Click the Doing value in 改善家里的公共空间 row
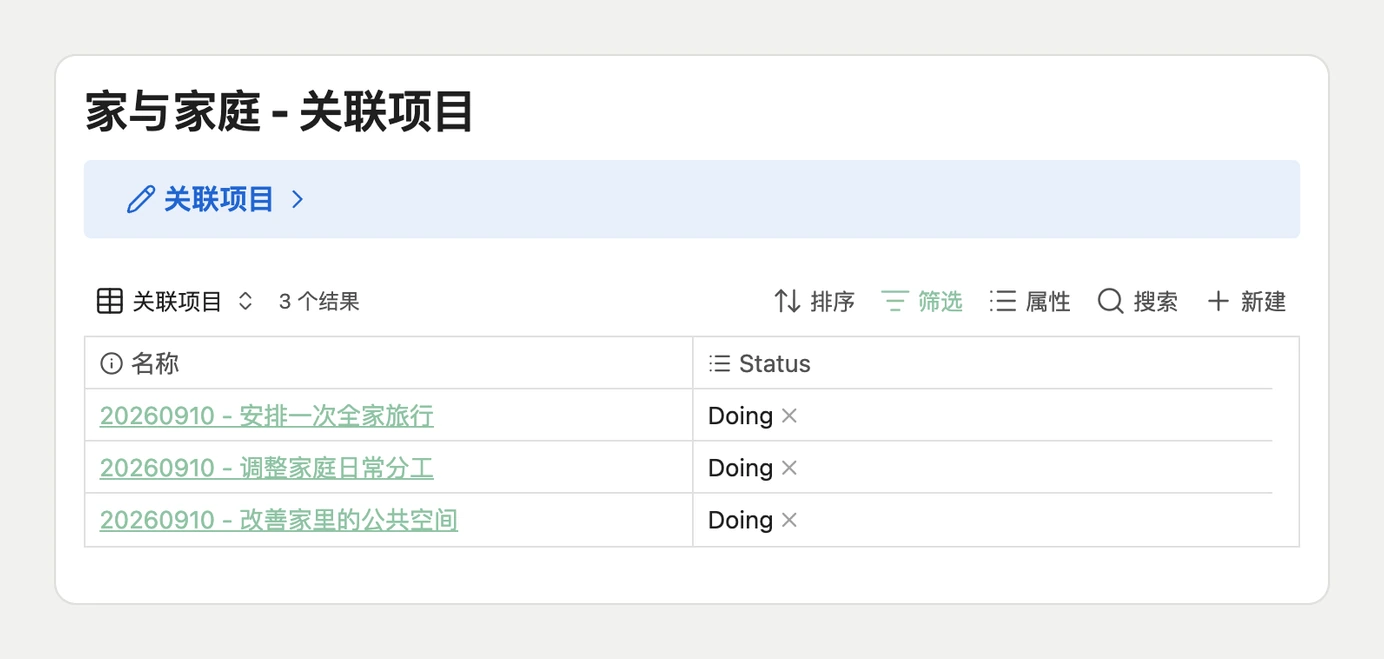The image size is (1384, 659). pyautogui.click(x=740, y=519)
